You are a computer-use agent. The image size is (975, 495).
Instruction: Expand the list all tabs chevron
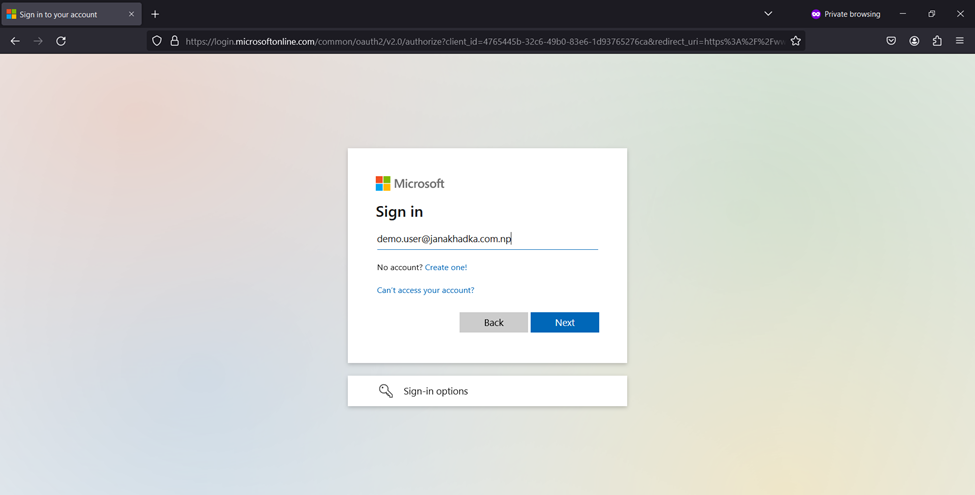[768, 14]
